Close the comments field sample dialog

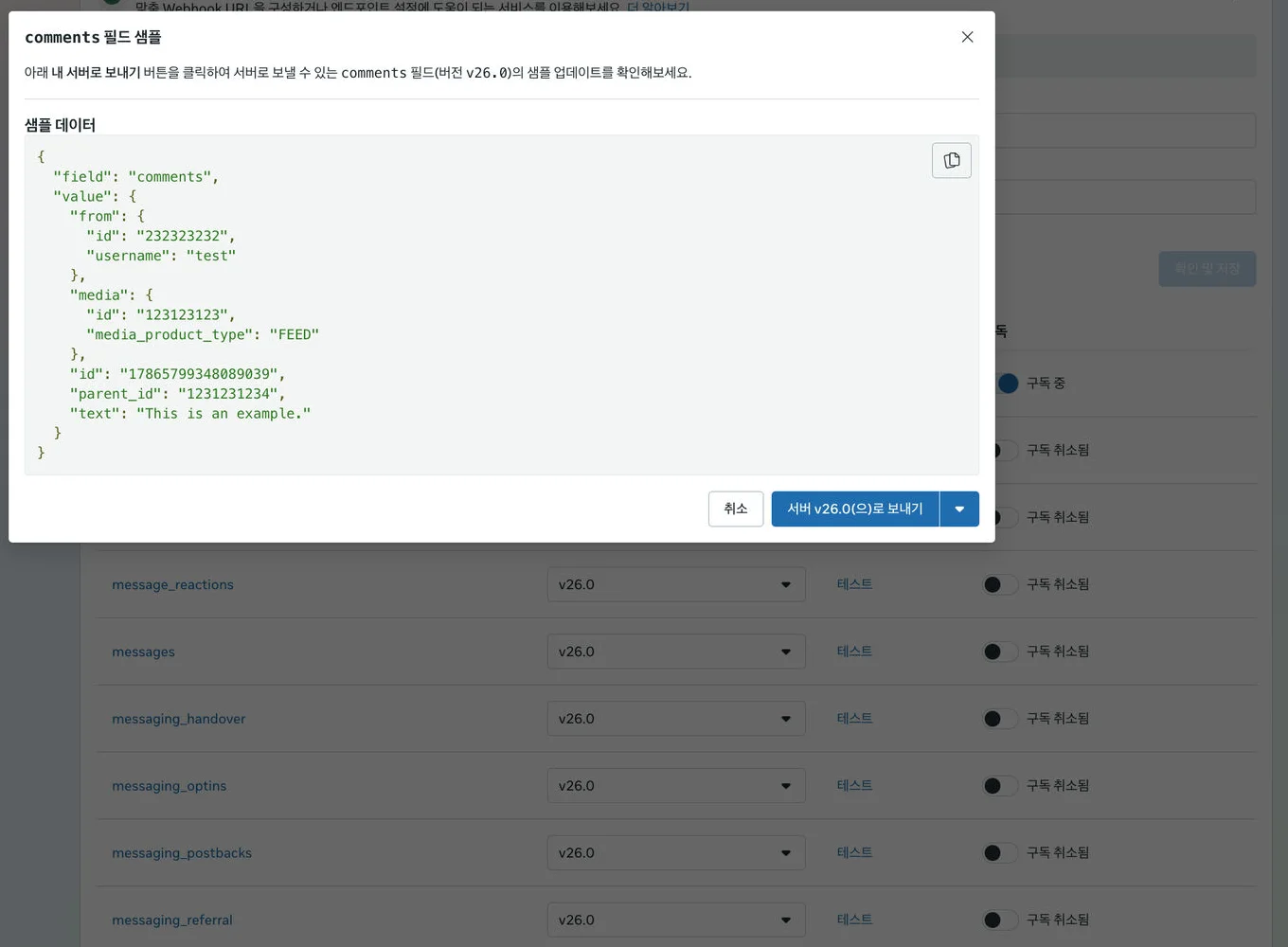pos(967,37)
